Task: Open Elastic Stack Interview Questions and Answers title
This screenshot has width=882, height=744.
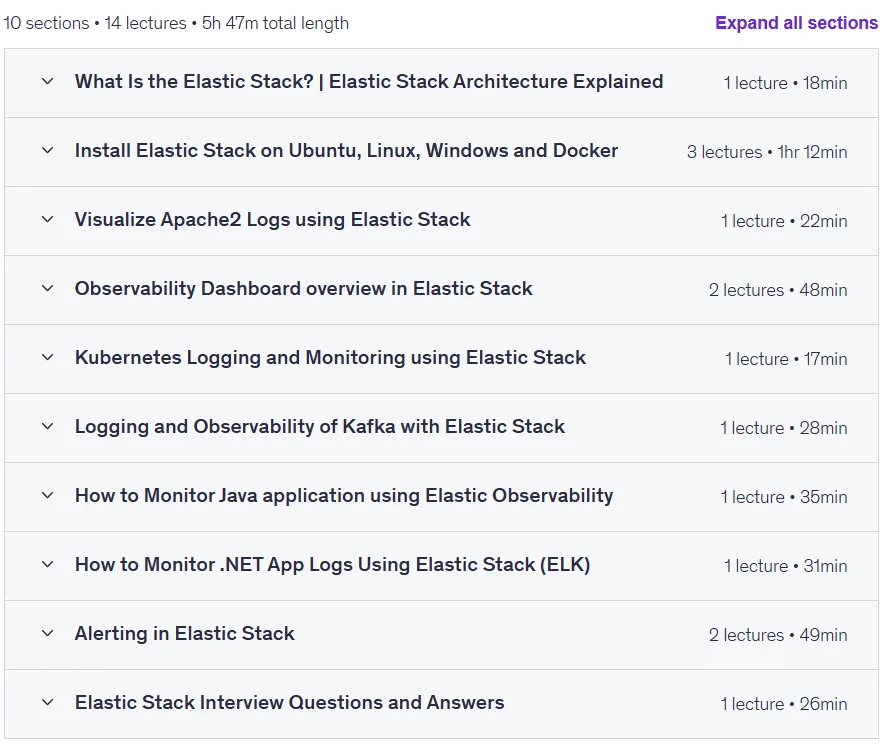Action: pos(290,702)
